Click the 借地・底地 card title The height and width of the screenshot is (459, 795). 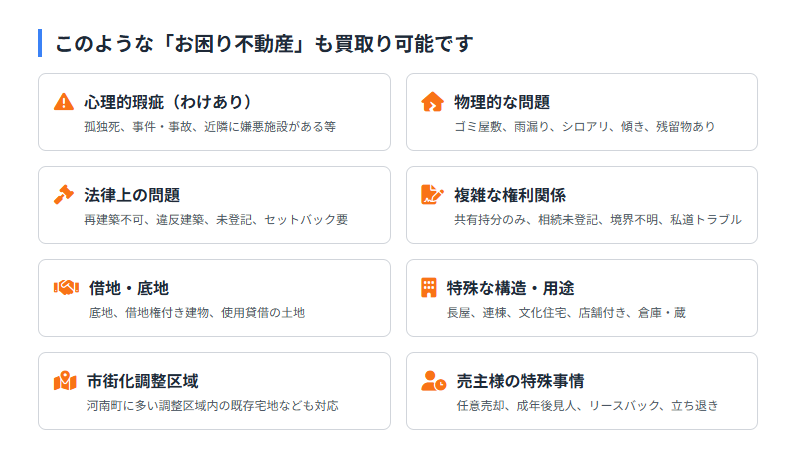coord(129,288)
